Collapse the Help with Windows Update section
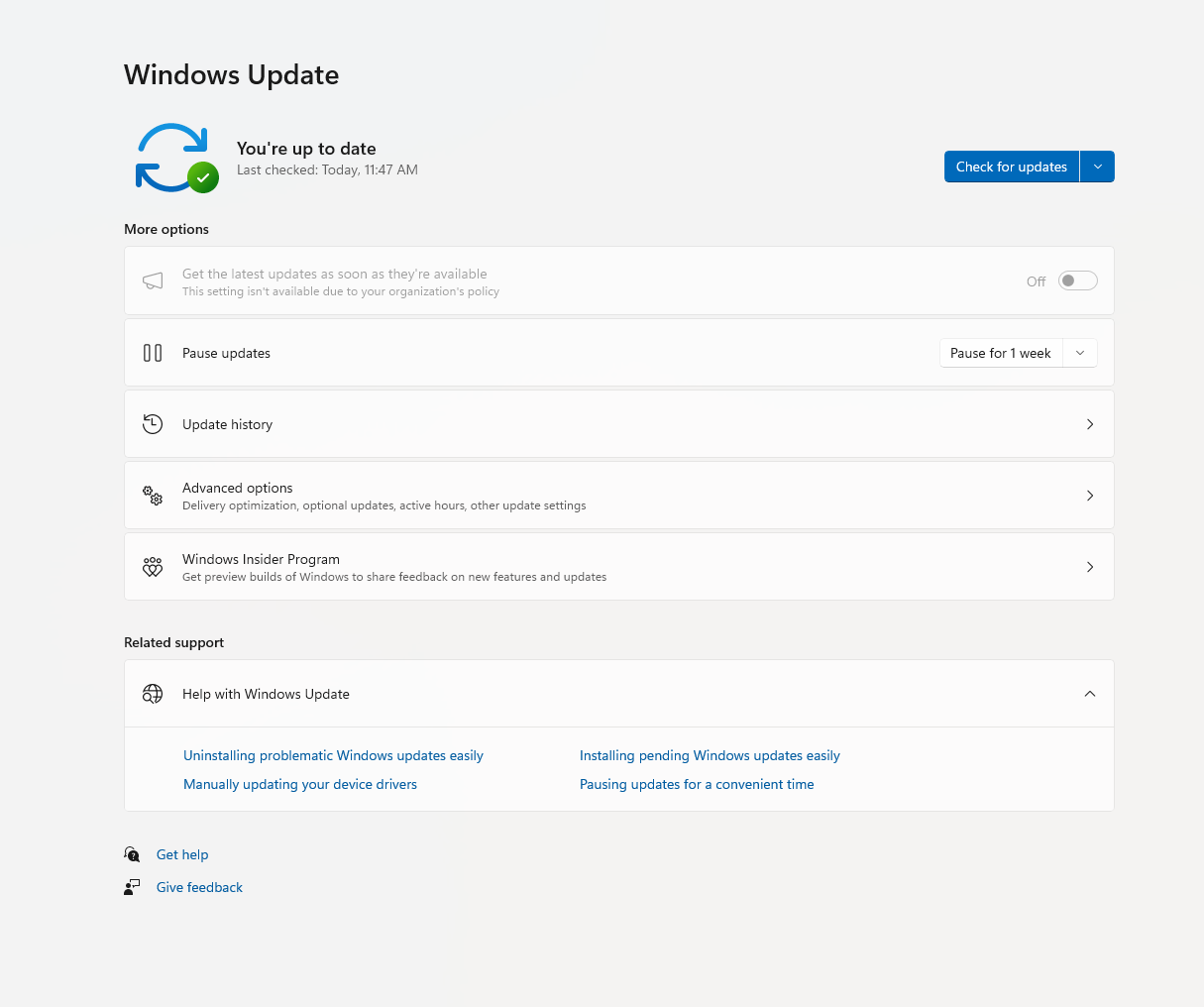The height and width of the screenshot is (1007, 1204). pos(1090,694)
